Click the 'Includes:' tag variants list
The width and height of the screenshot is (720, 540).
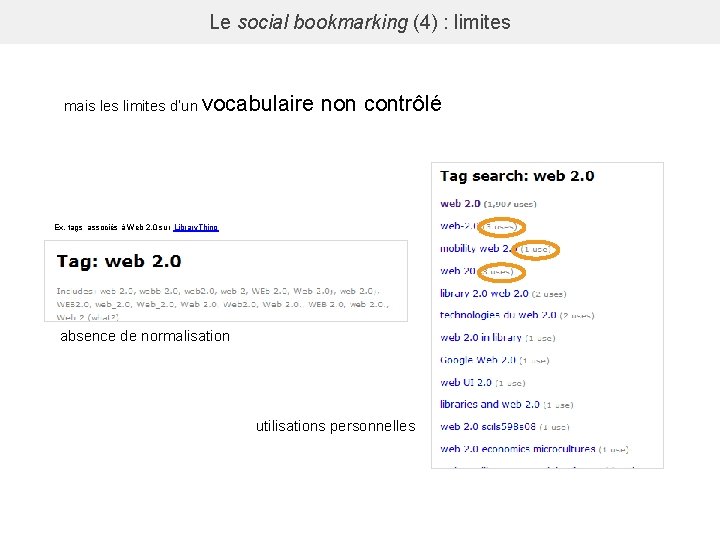[x=223, y=304]
